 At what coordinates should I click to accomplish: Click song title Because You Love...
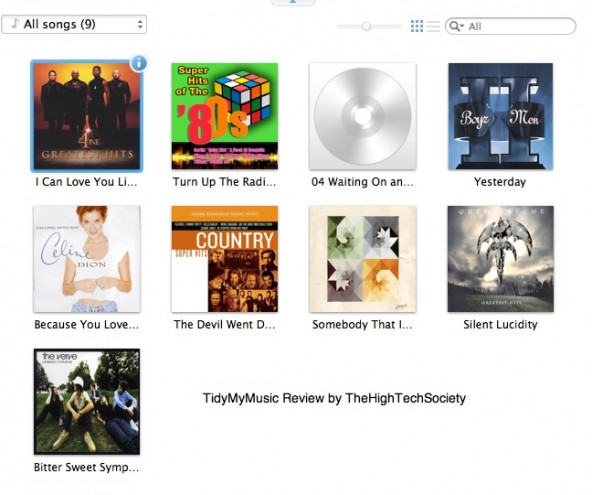pyautogui.click(x=86, y=325)
